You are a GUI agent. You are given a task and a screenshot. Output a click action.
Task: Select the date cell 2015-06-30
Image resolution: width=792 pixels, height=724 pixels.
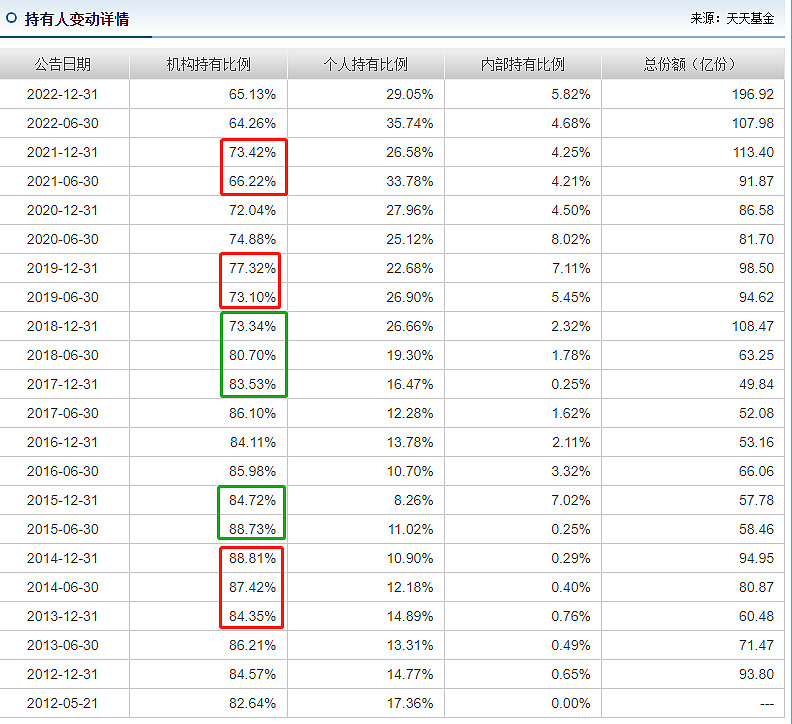(x=63, y=529)
